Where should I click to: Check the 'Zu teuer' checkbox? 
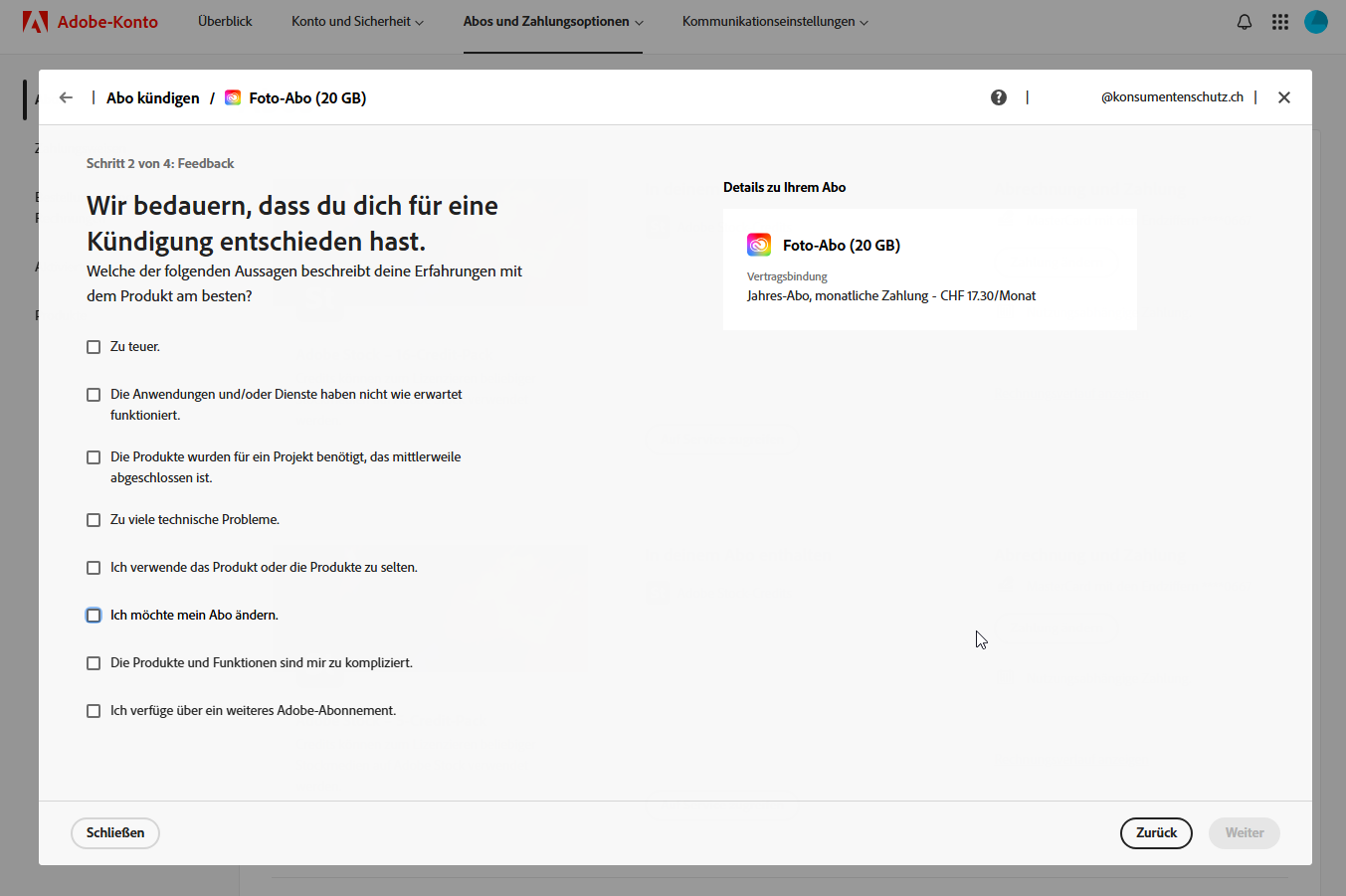(x=94, y=347)
